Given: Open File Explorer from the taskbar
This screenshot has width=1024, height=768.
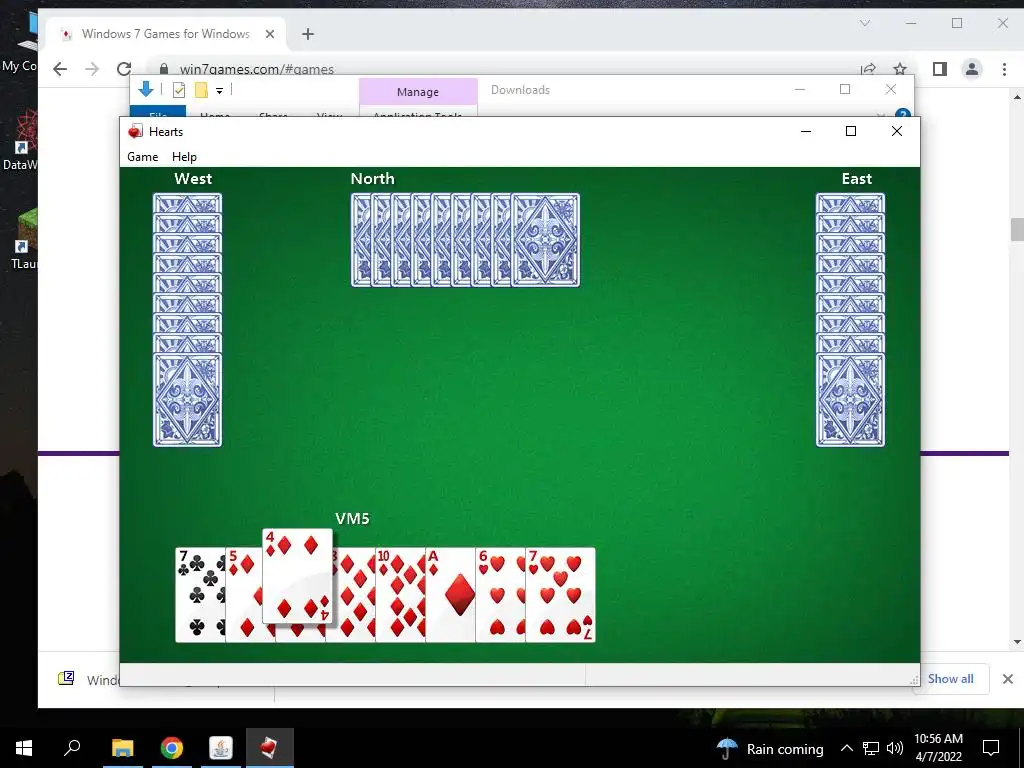Looking at the screenshot, I should (123, 748).
